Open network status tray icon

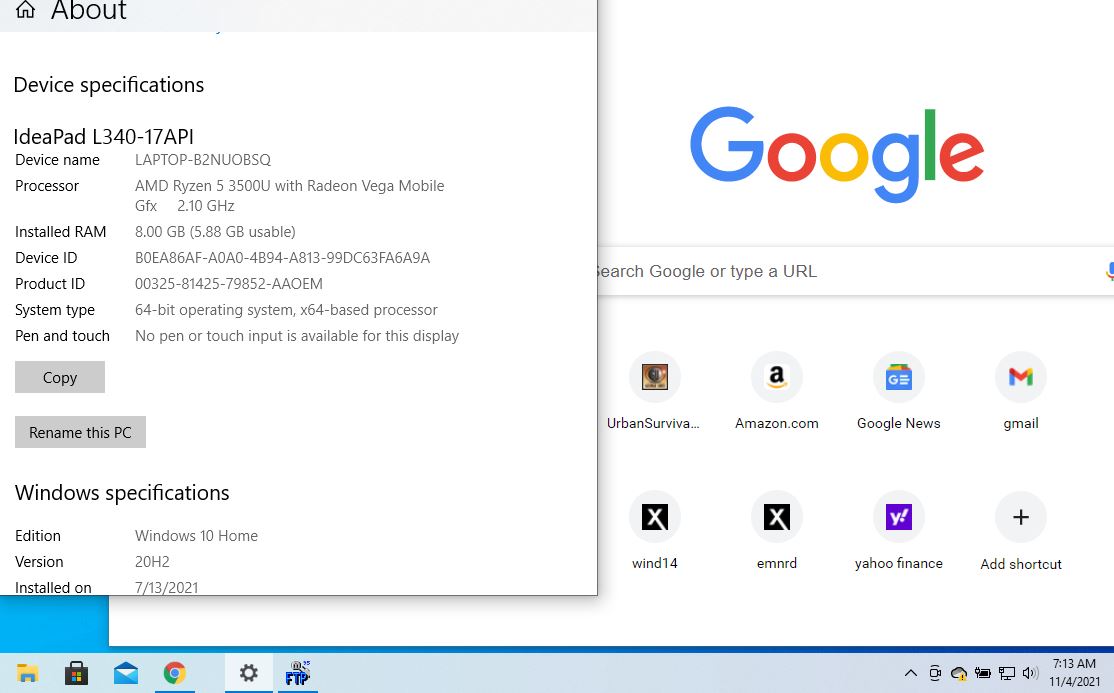(x=1007, y=673)
